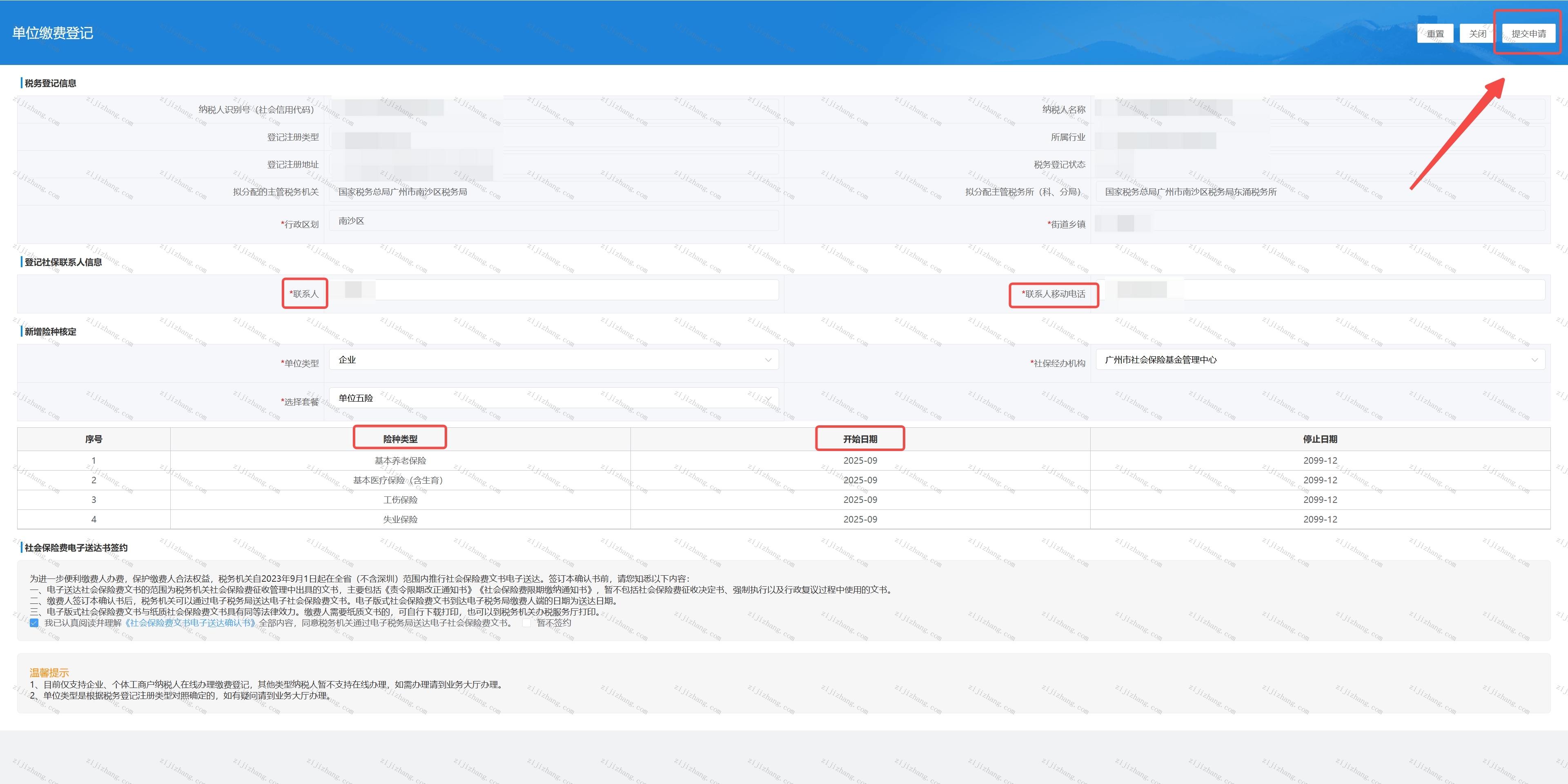The image size is (1568, 784).
Task: Click the 关闭 close button
Action: [x=1477, y=34]
